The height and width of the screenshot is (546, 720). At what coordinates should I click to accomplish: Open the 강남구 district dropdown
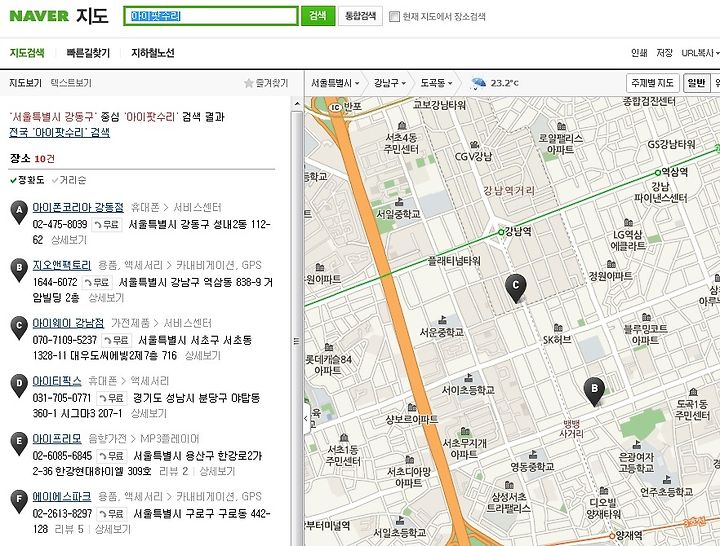(390, 83)
